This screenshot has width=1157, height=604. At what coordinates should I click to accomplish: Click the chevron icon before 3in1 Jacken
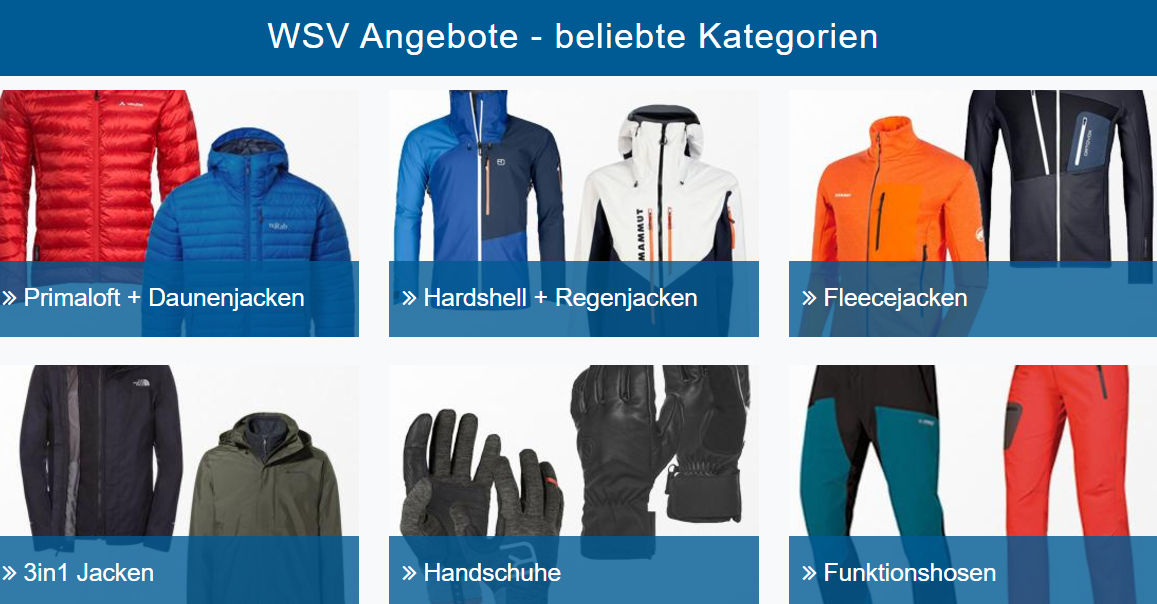click(10, 573)
